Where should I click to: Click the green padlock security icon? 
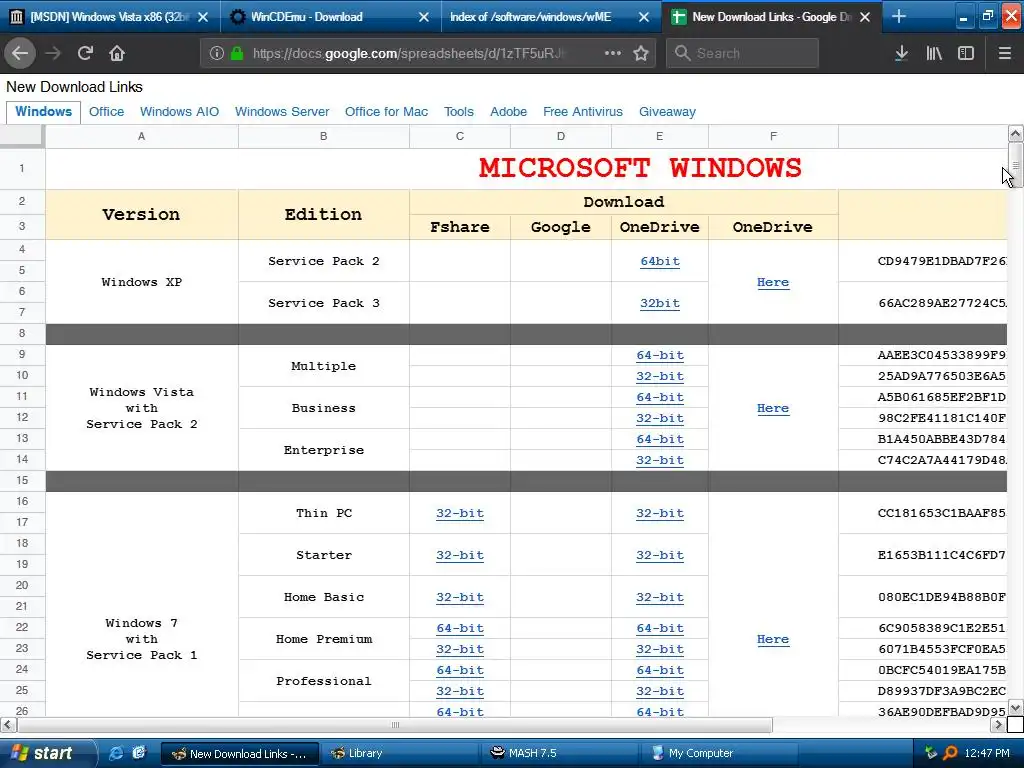coord(237,53)
